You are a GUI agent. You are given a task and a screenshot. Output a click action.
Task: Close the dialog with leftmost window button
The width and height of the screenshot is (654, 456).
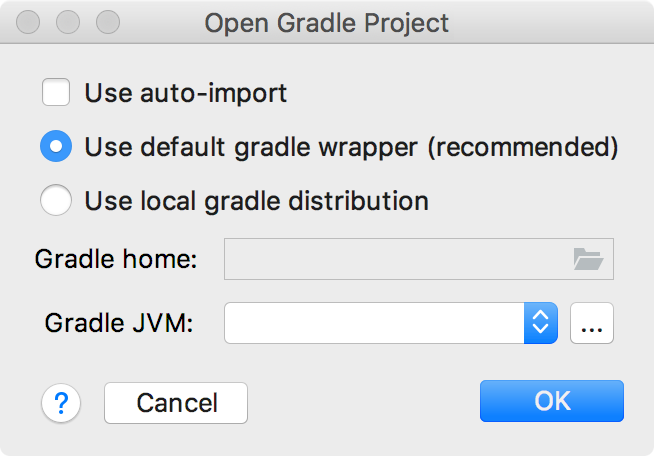[28, 22]
